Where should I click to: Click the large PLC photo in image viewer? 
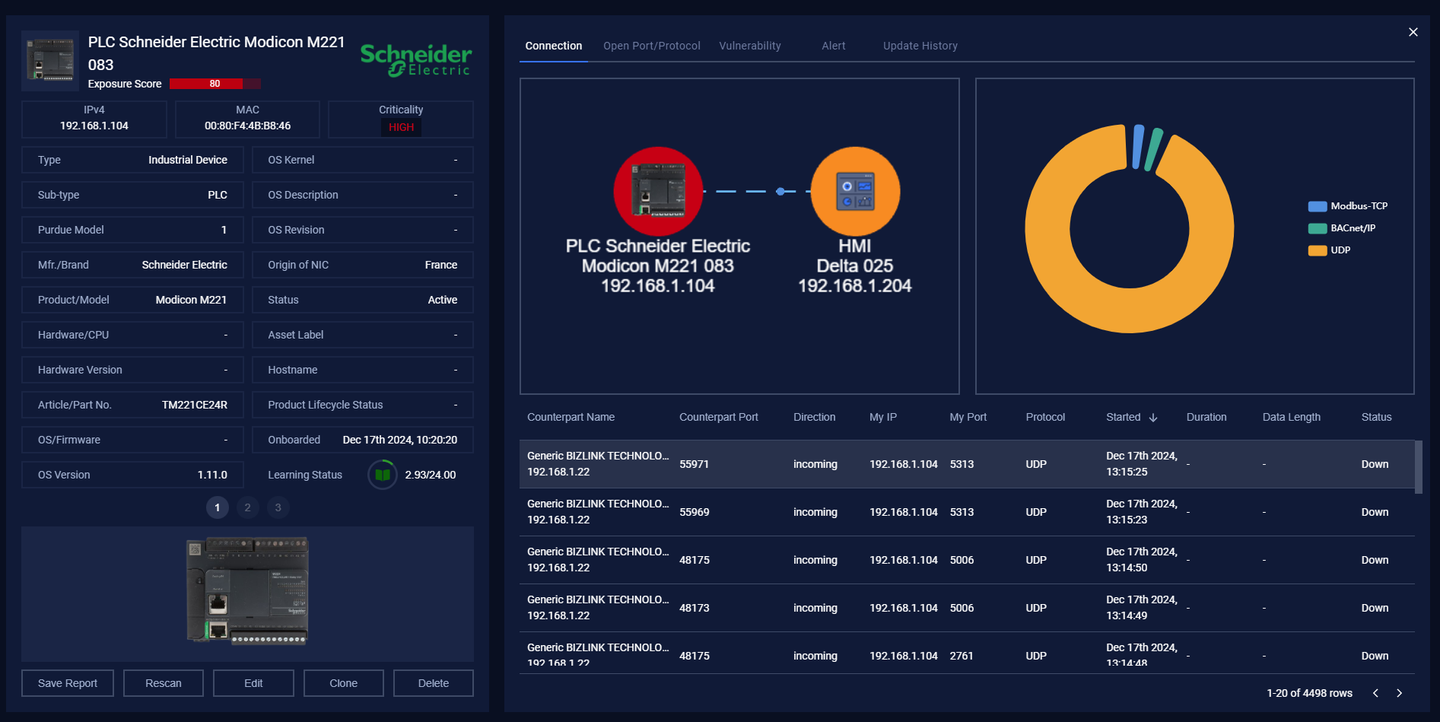click(x=247, y=591)
